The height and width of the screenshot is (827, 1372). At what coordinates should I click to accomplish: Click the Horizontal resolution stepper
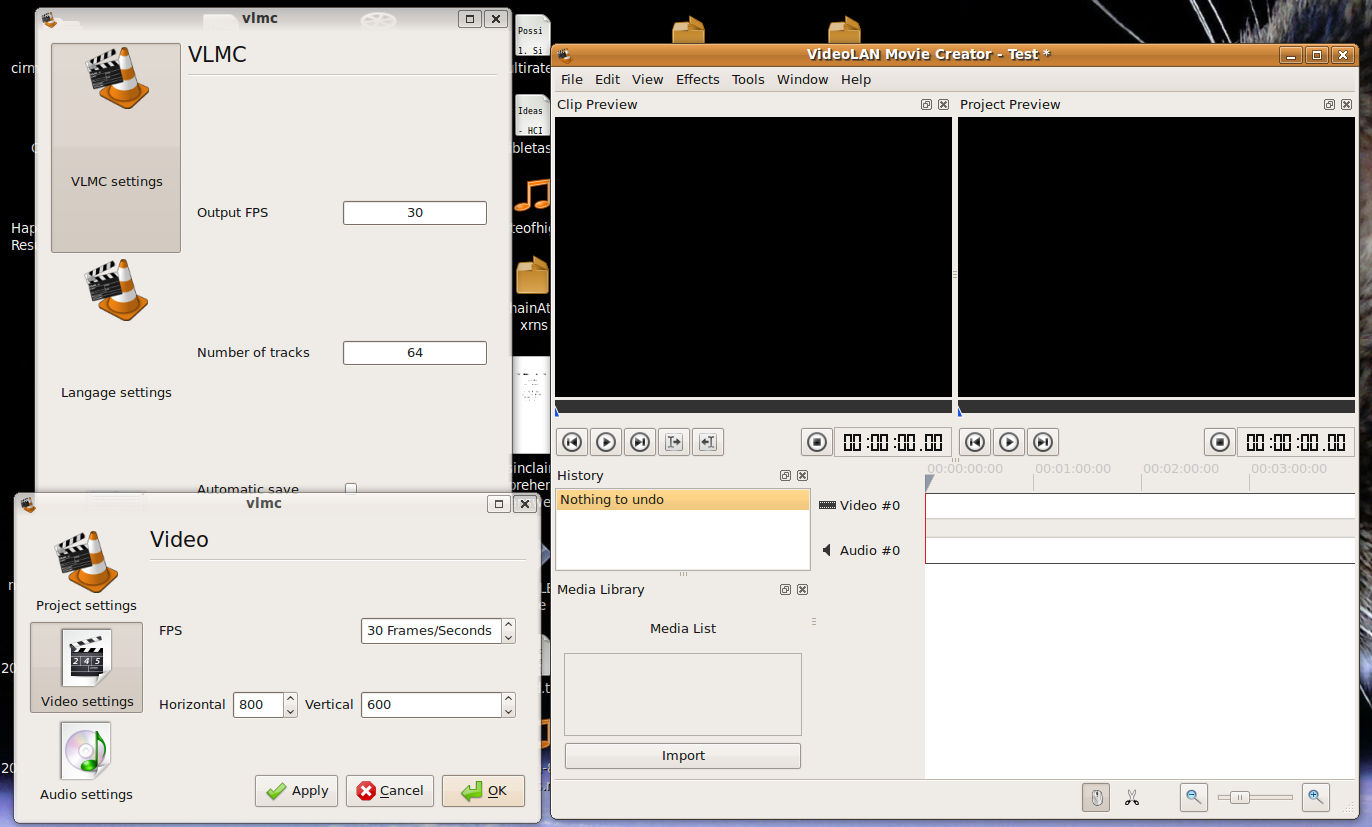tap(290, 705)
